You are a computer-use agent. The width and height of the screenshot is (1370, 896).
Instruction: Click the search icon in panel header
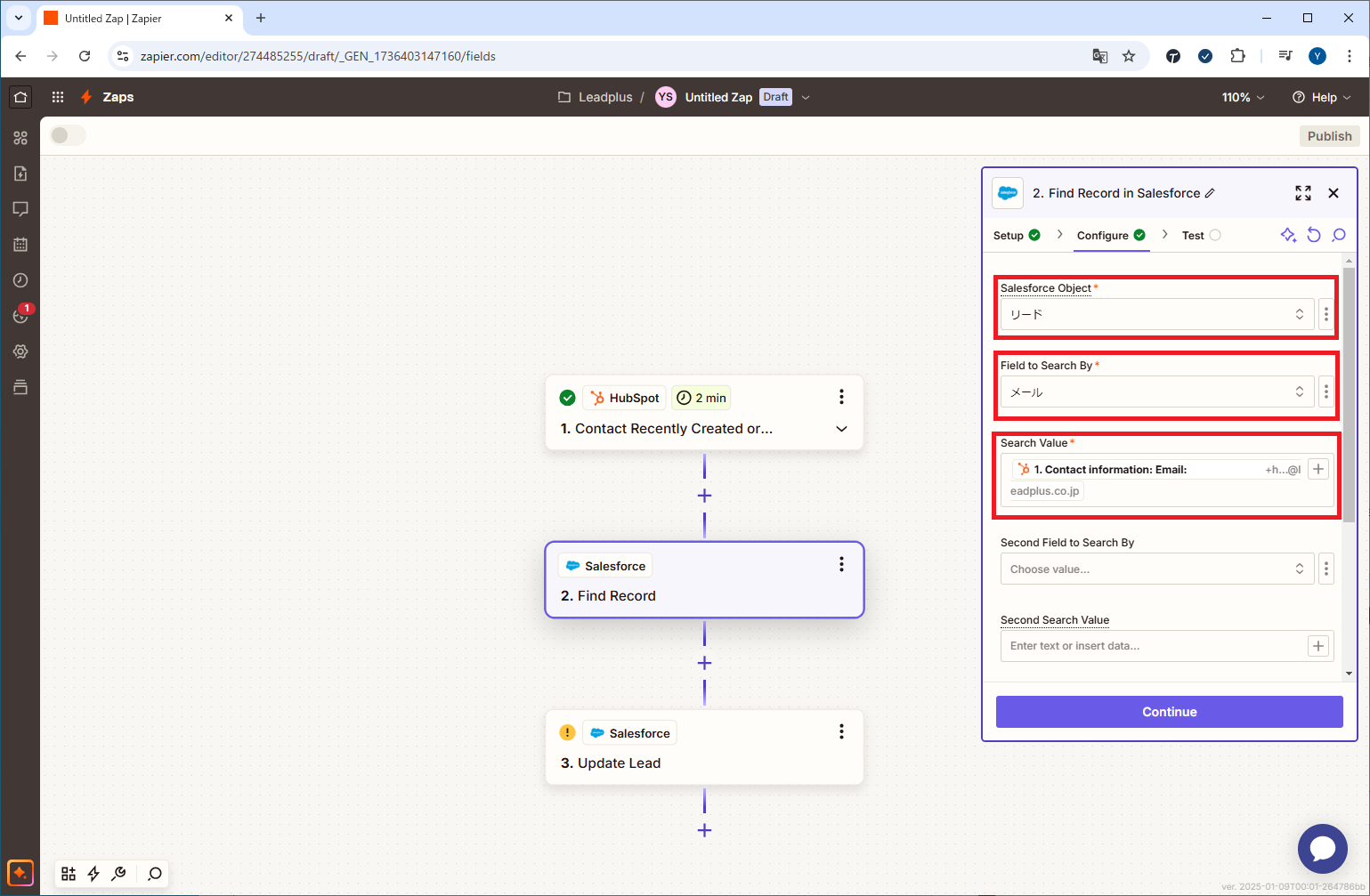(x=1339, y=235)
